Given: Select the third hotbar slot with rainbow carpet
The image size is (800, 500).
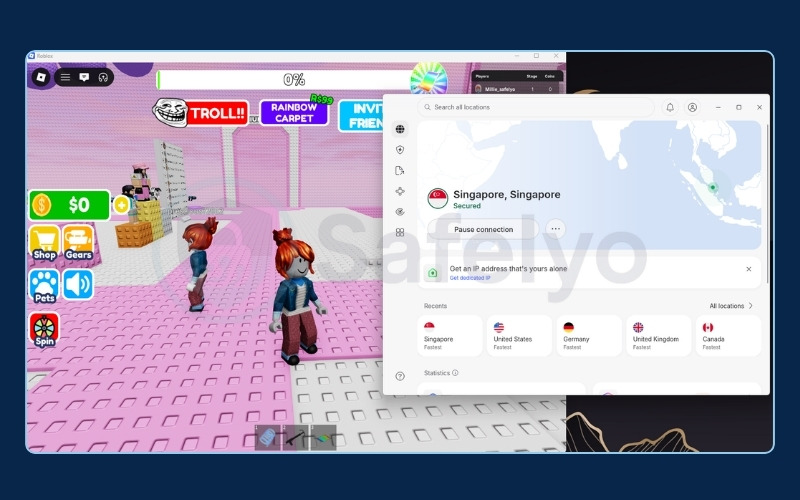Looking at the screenshot, I should [323, 438].
